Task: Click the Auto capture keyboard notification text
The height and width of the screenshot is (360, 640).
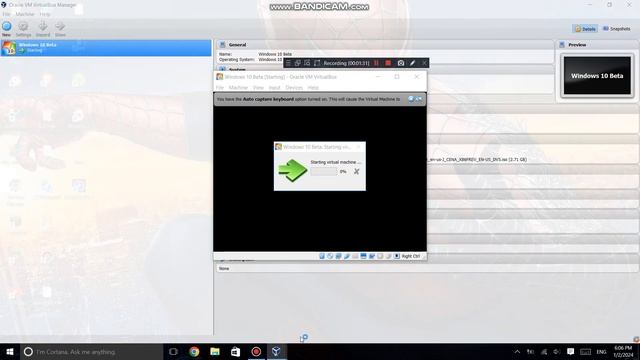Action: 308,99
